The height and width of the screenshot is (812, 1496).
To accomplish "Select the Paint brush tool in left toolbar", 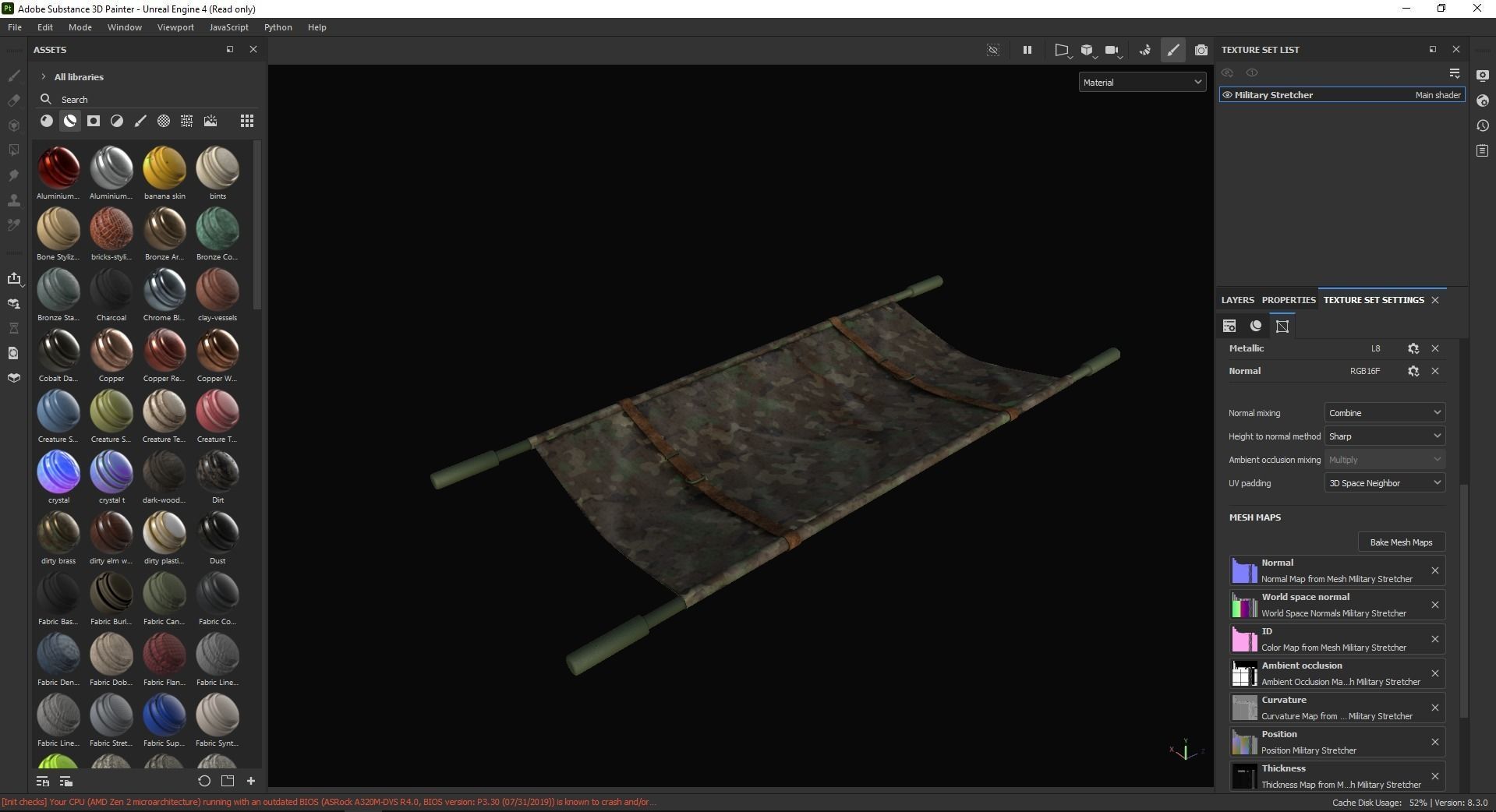I will 13,76.
